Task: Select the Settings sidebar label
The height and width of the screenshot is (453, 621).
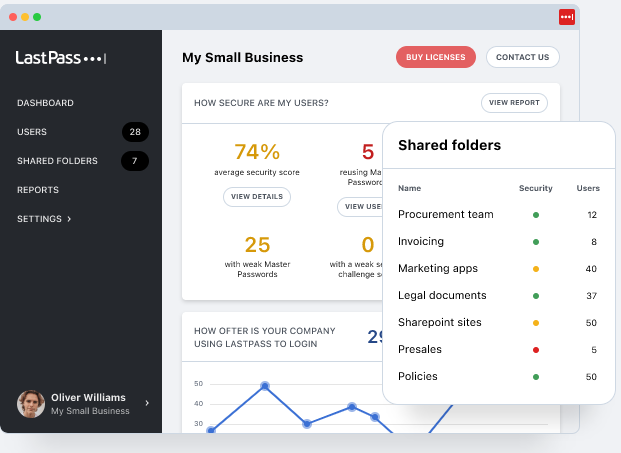Action: 39,219
